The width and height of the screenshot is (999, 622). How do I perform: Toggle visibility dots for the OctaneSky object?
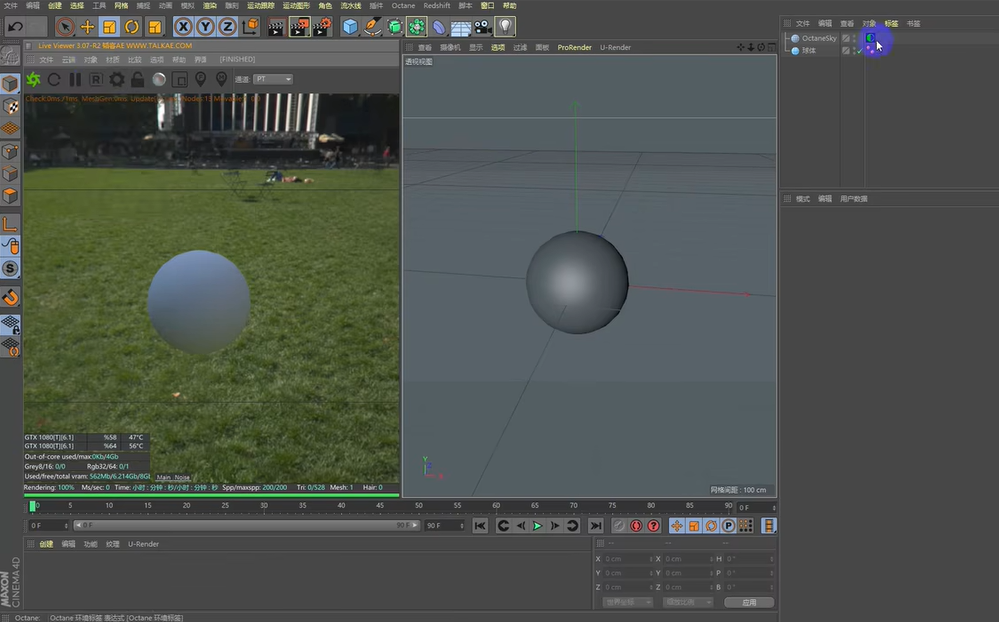click(x=854, y=37)
